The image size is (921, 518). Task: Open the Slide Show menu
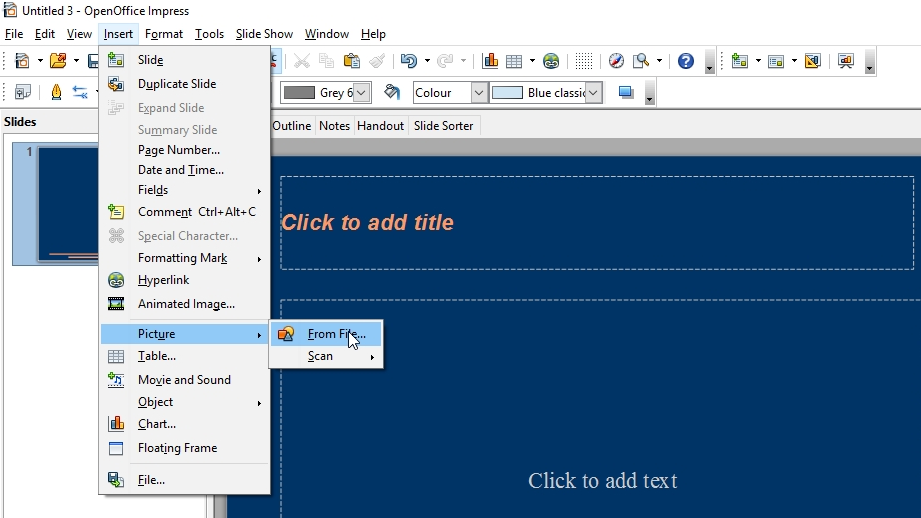pyautogui.click(x=264, y=34)
